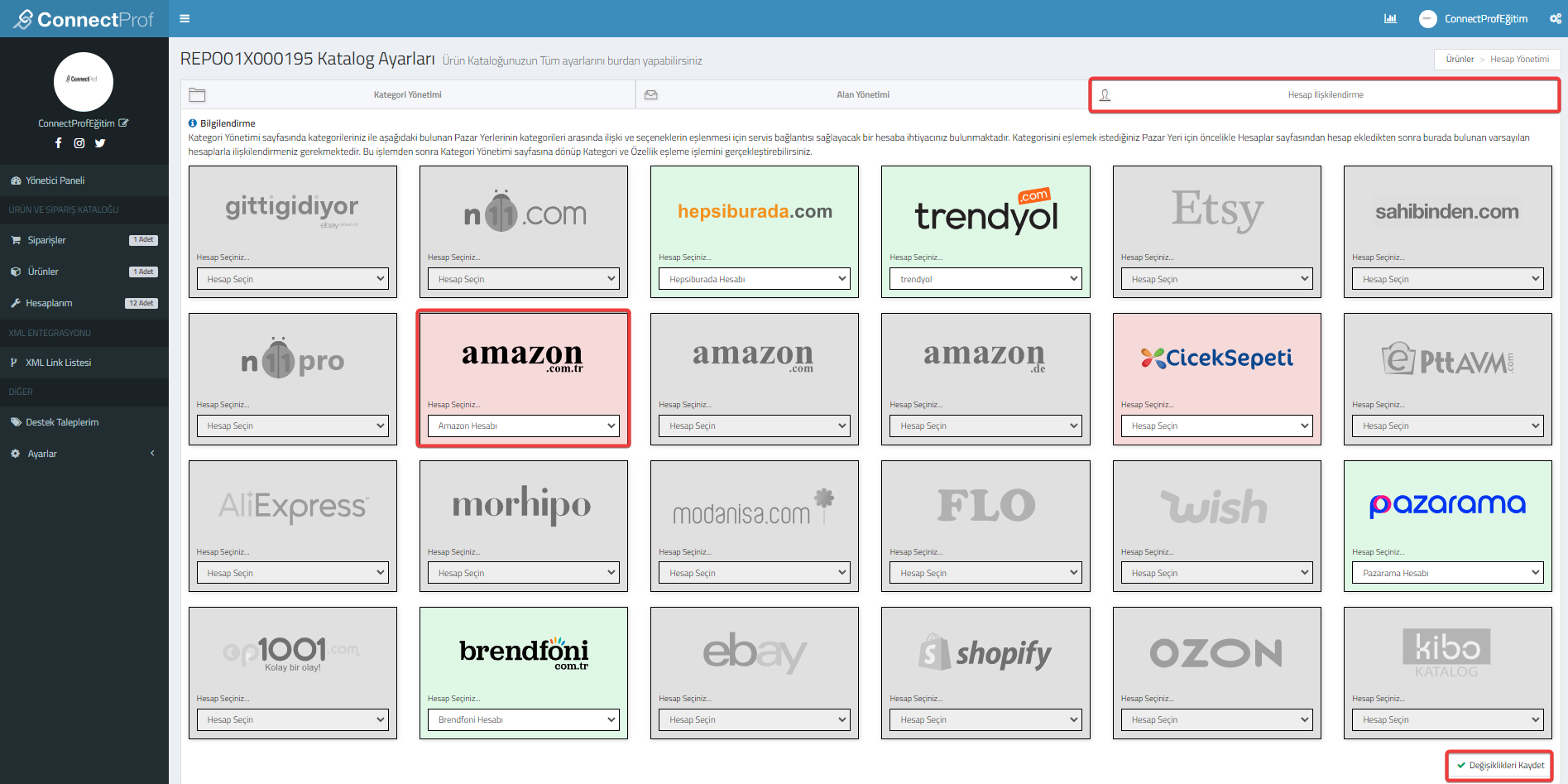1568x784 pixels.
Task: Expand the Ayarlar sidebar menu
Action: (x=84, y=454)
